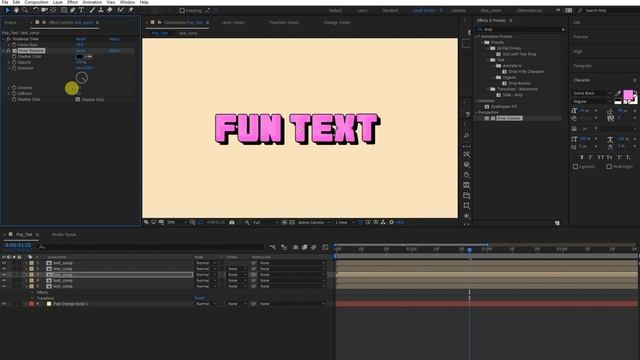Image resolution: width=640 pixels, height=360 pixels.
Task: Open the Layer menu
Action: point(58,2)
